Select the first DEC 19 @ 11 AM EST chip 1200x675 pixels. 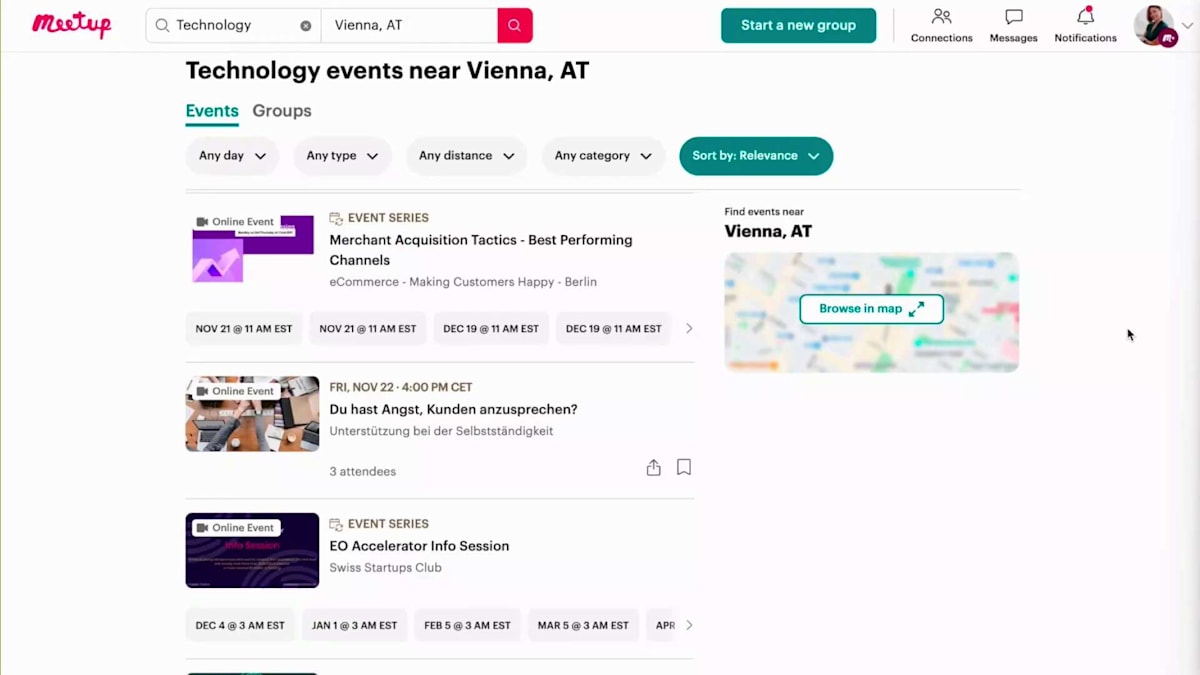coord(491,328)
